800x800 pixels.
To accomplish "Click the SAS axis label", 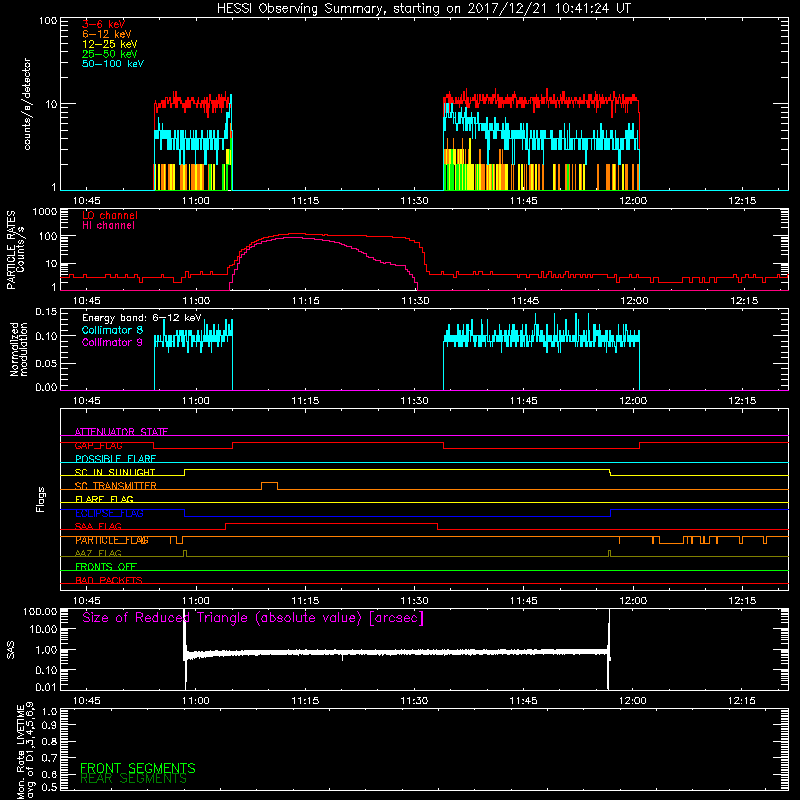I will coord(10,650).
